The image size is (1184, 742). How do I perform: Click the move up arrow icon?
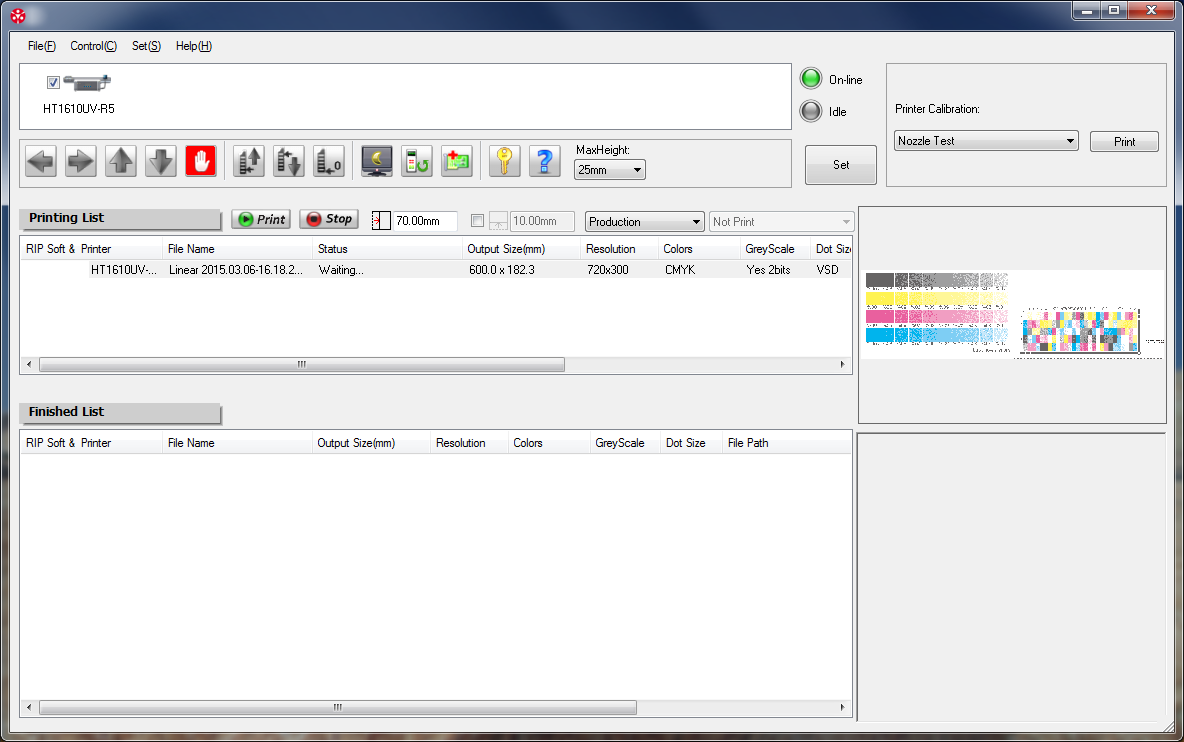pyautogui.click(x=121, y=161)
